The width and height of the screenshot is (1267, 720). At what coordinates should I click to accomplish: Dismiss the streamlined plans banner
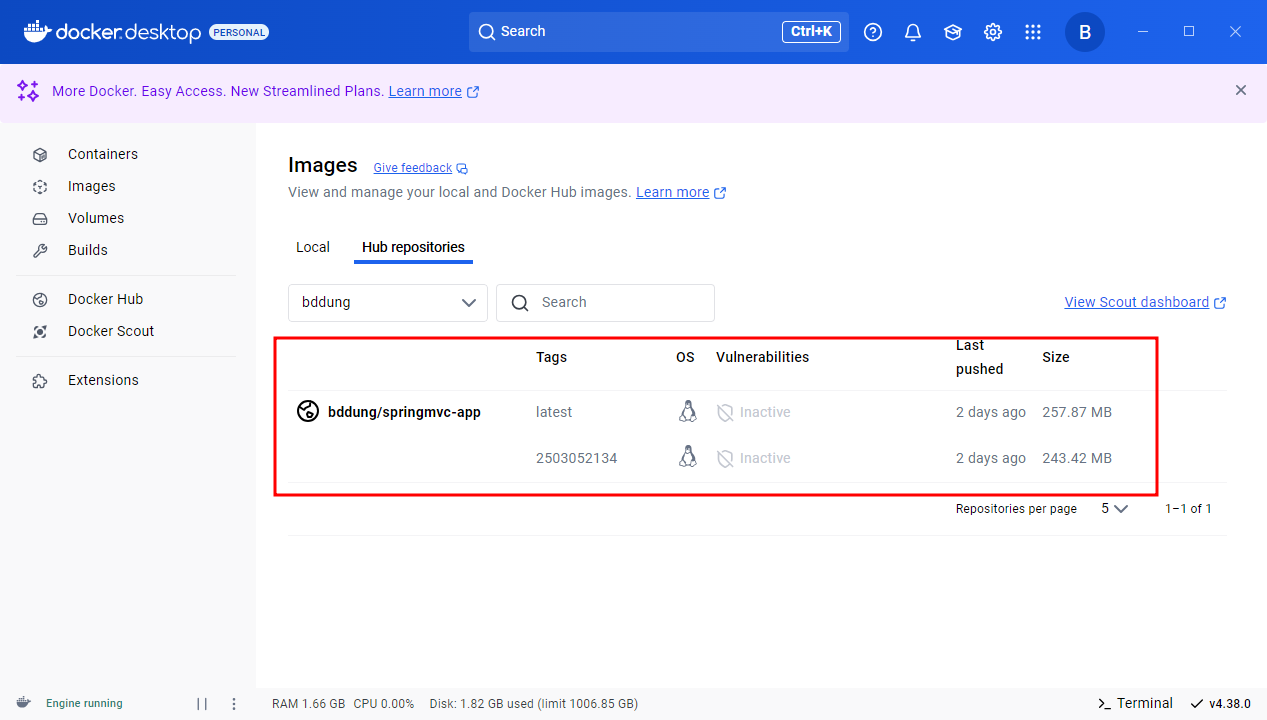pyautogui.click(x=1241, y=90)
